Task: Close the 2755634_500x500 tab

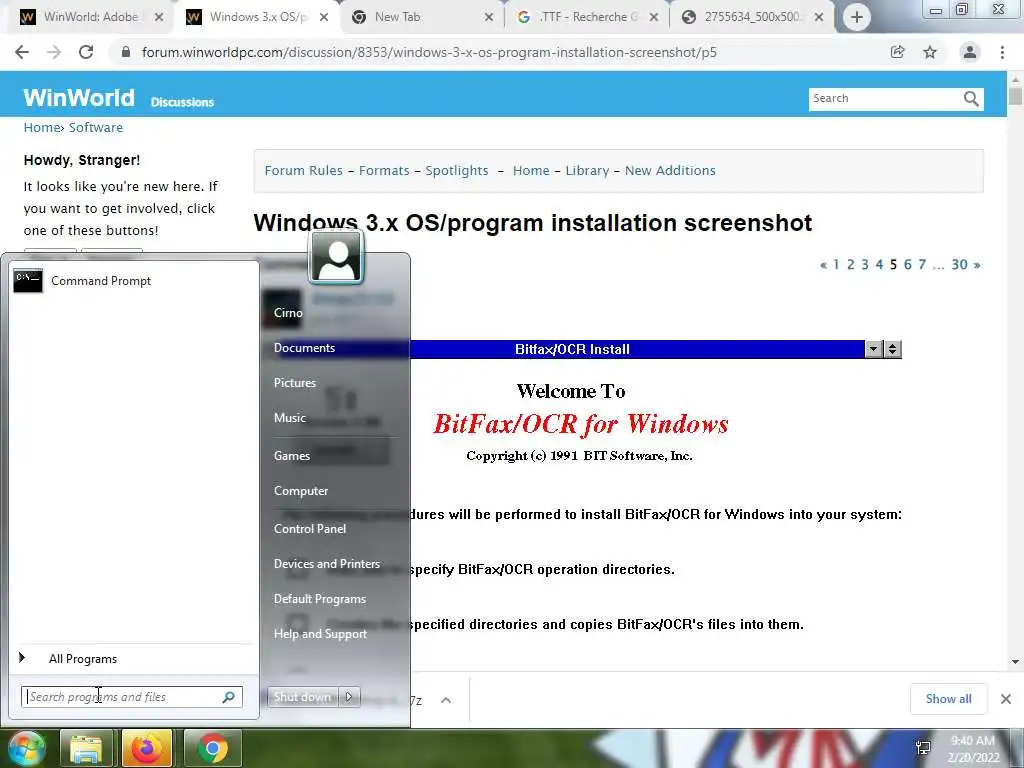Action: click(x=819, y=17)
